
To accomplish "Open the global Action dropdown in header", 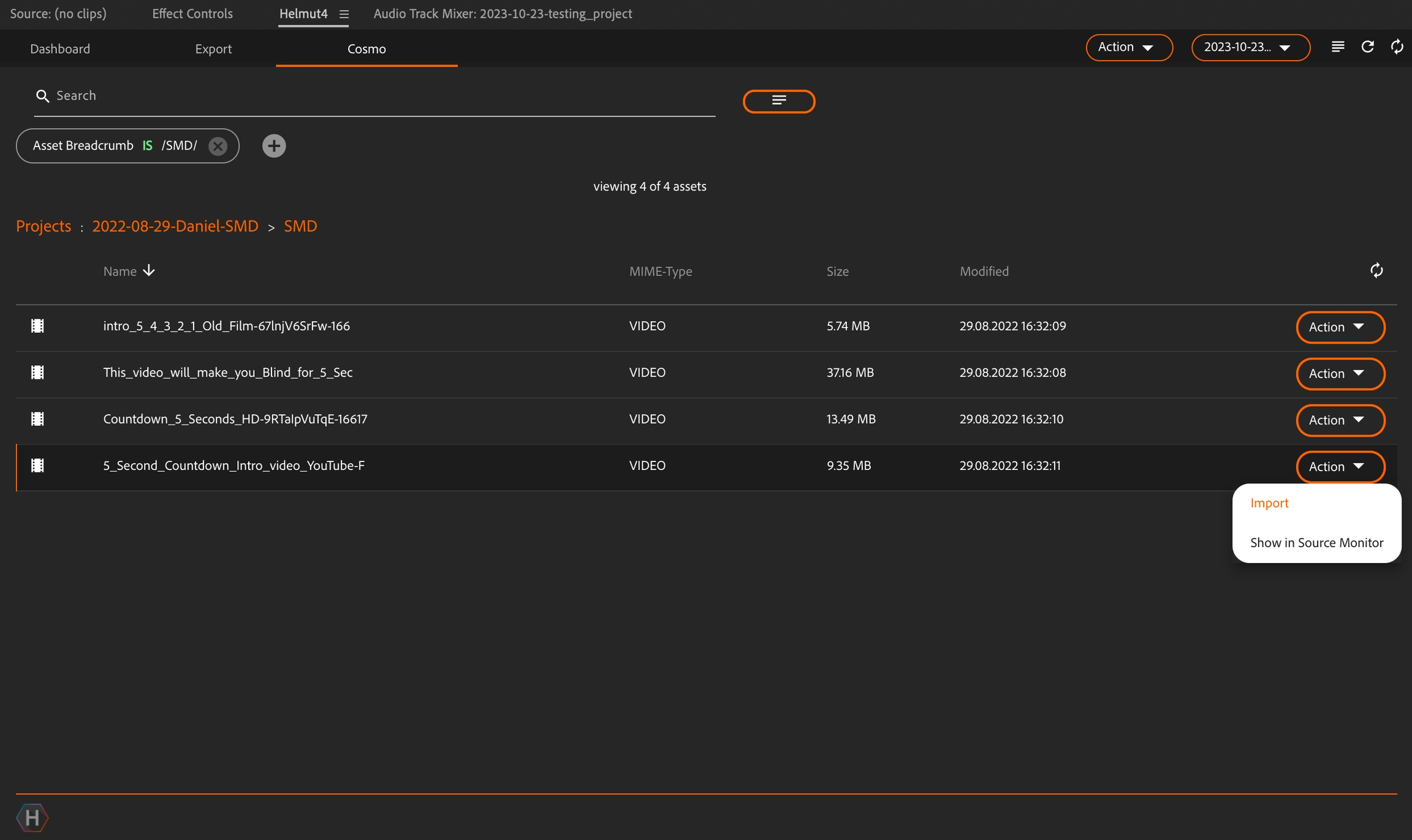I will (x=1129, y=47).
